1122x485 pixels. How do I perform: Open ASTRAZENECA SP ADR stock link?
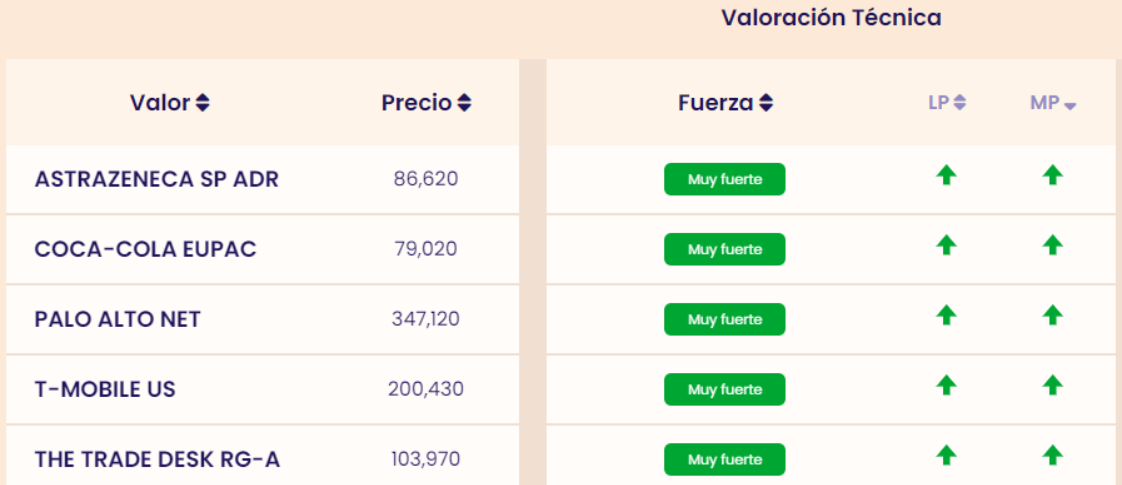(x=157, y=179)
